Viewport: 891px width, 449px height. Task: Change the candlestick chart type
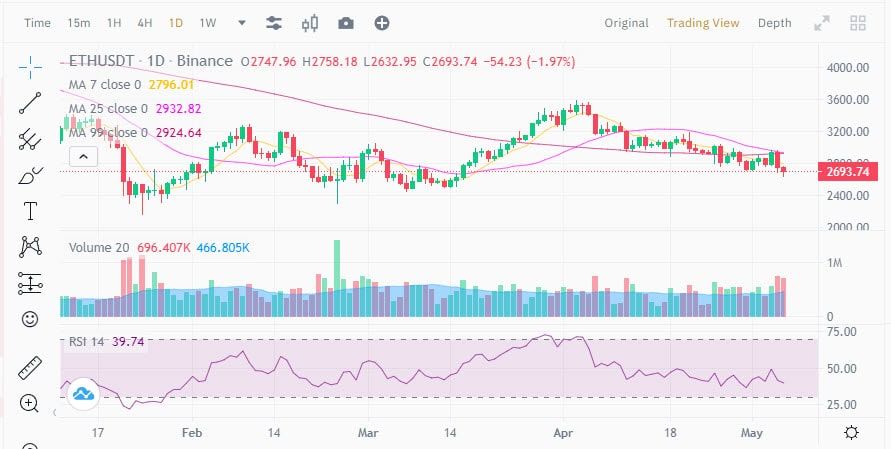[310, 23]
